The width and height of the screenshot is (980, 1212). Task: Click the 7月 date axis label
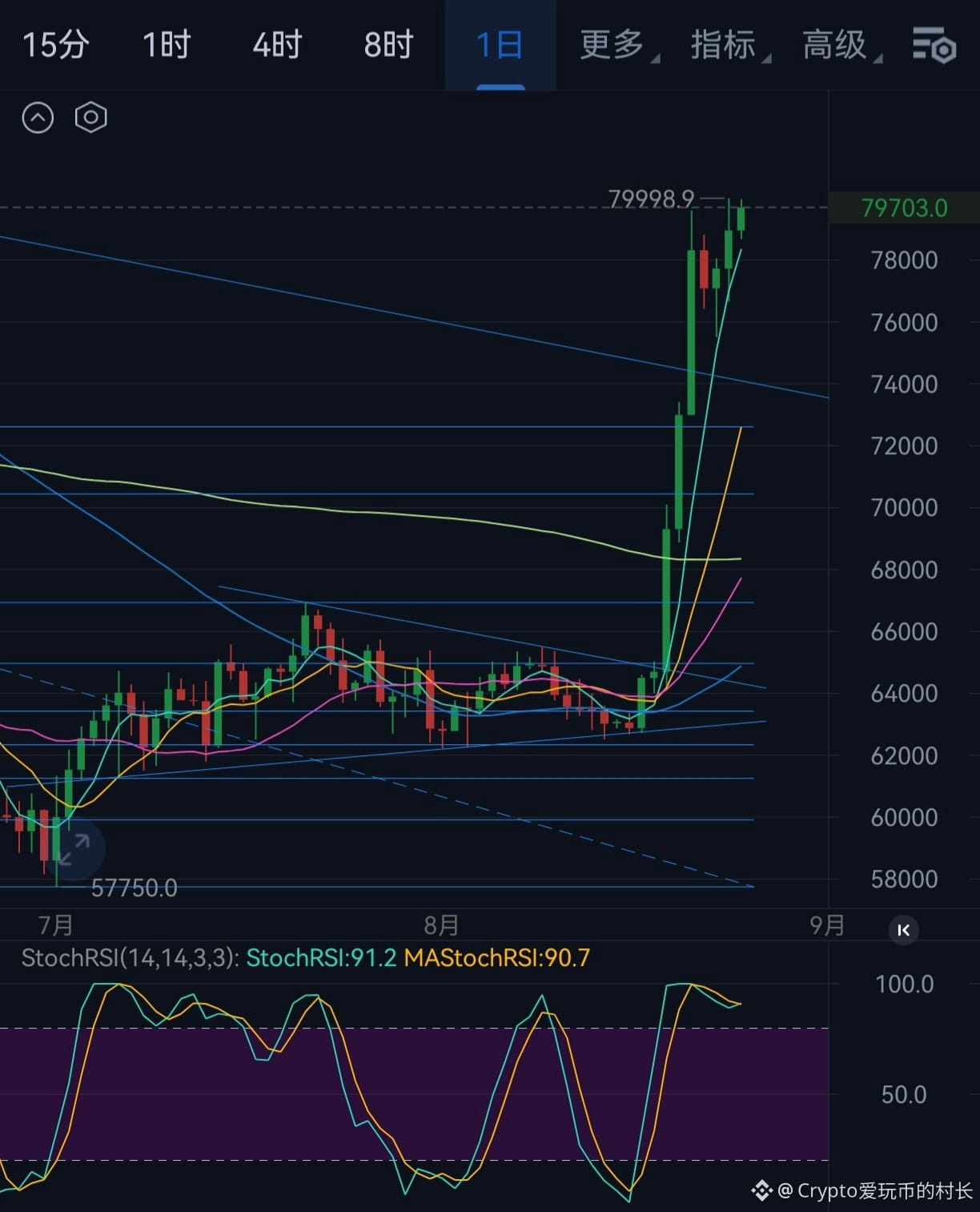pos(56,925)
